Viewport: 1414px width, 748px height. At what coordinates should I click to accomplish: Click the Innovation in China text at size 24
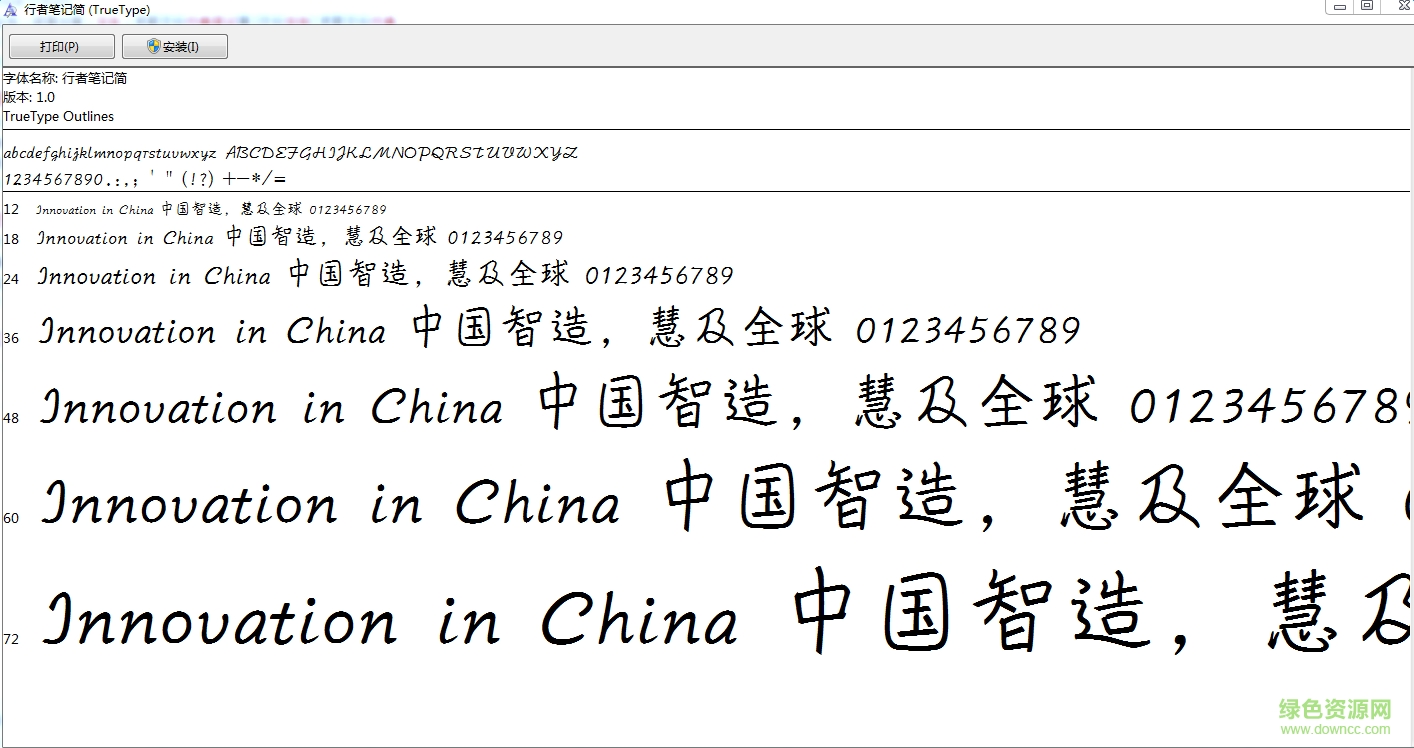155,276
